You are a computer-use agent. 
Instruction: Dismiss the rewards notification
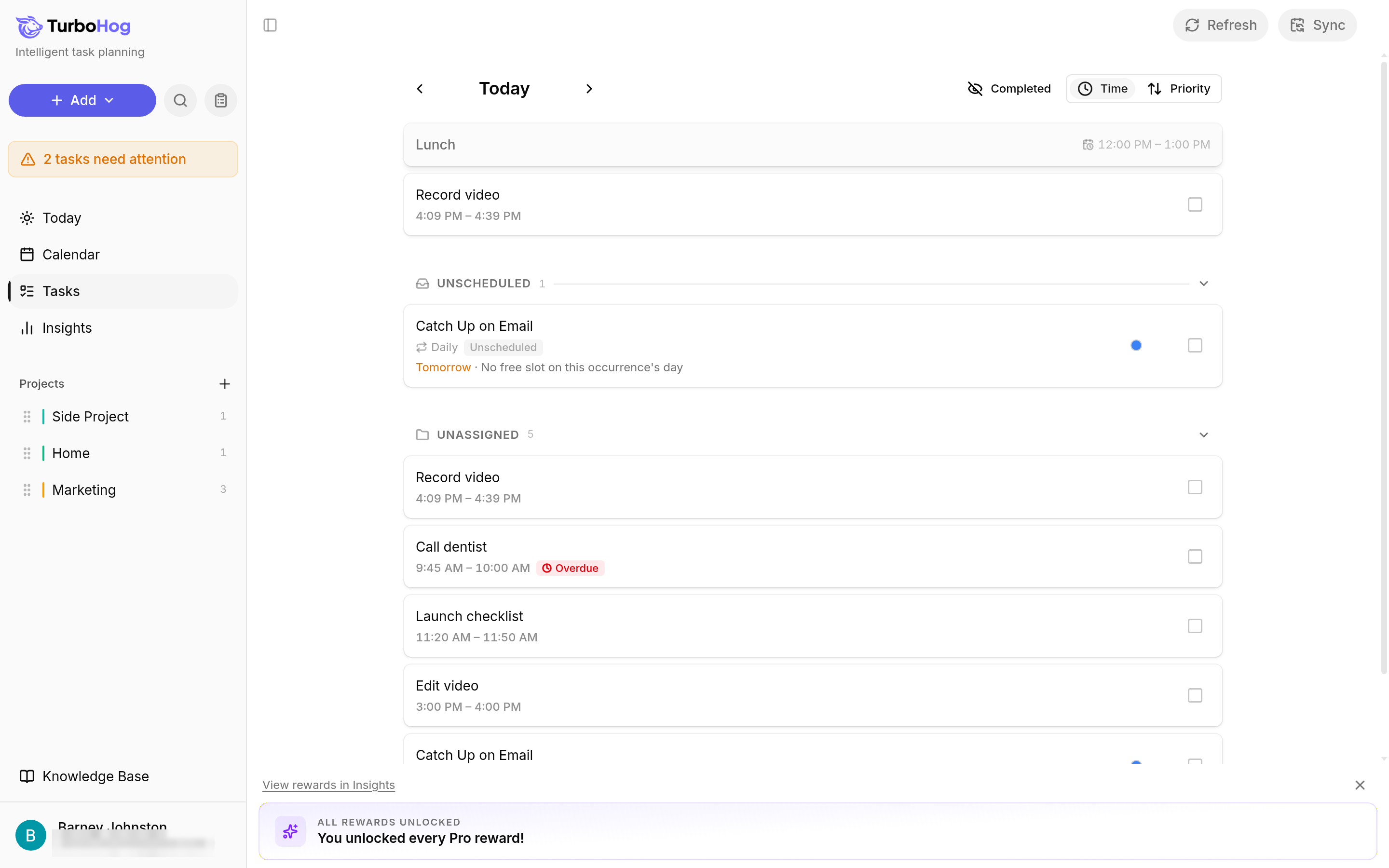pyautogui.click(x=1360, y=785)
